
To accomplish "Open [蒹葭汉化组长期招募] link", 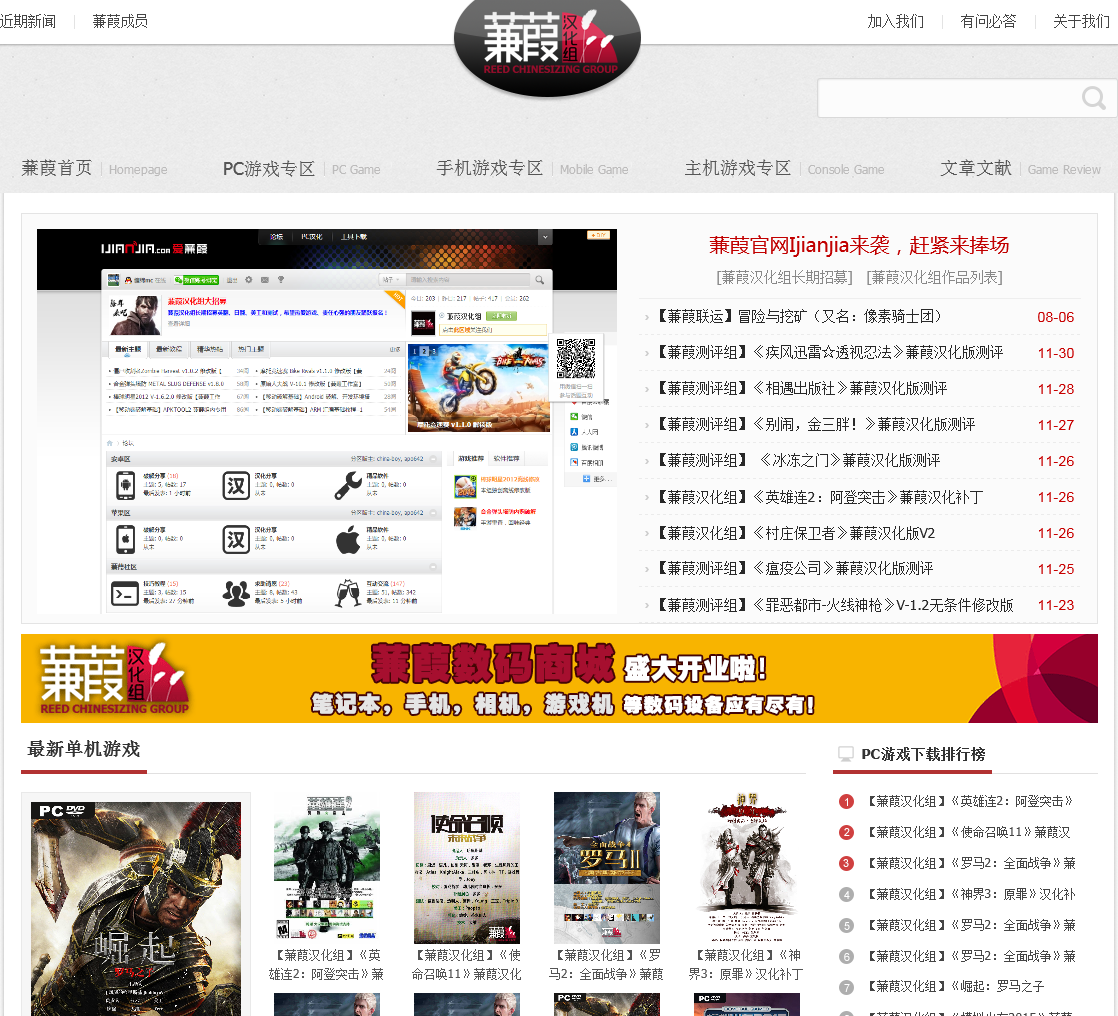I will click(x=784, y=277).
